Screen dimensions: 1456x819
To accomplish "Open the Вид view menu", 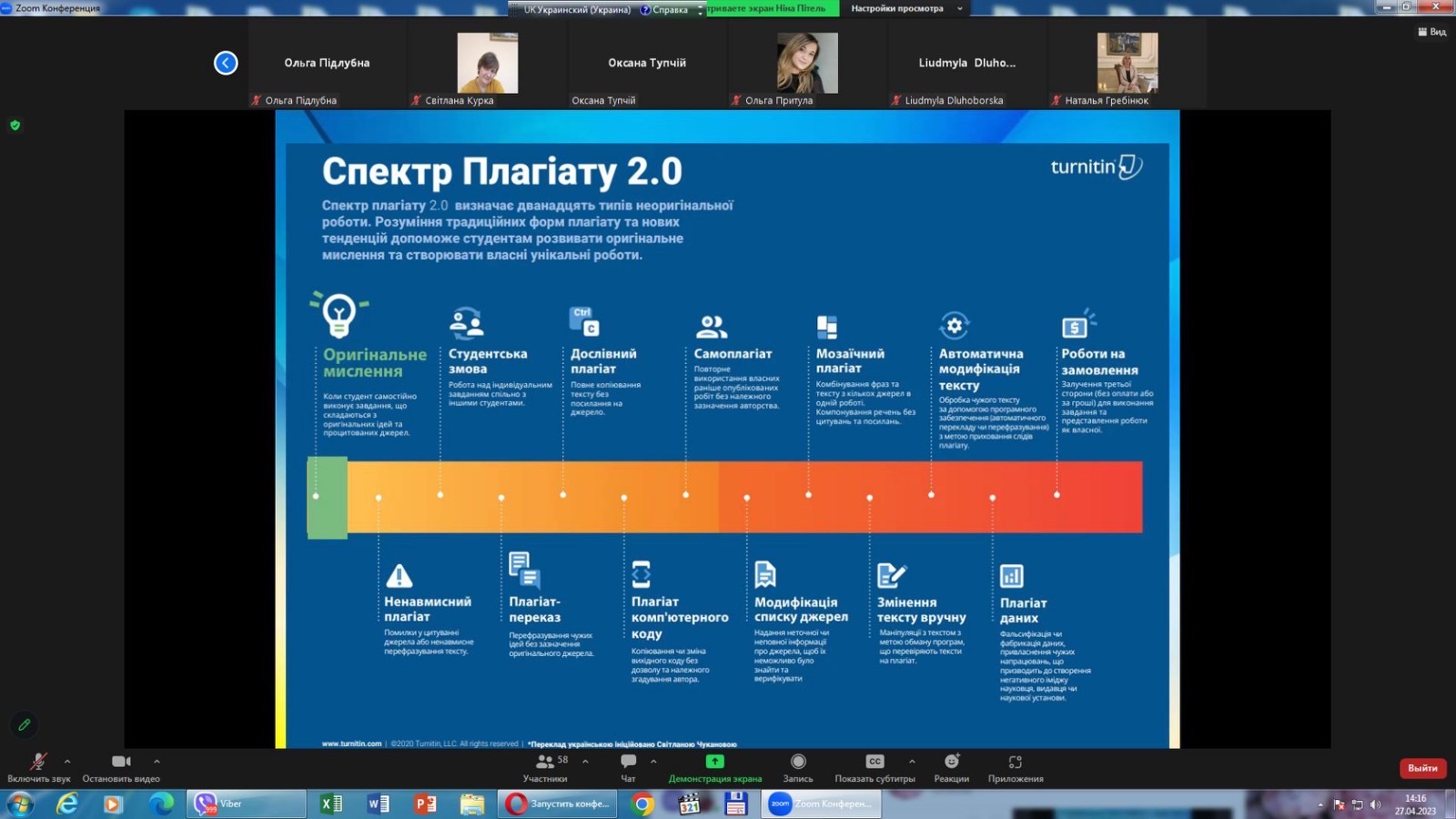I will (1431, 32).
